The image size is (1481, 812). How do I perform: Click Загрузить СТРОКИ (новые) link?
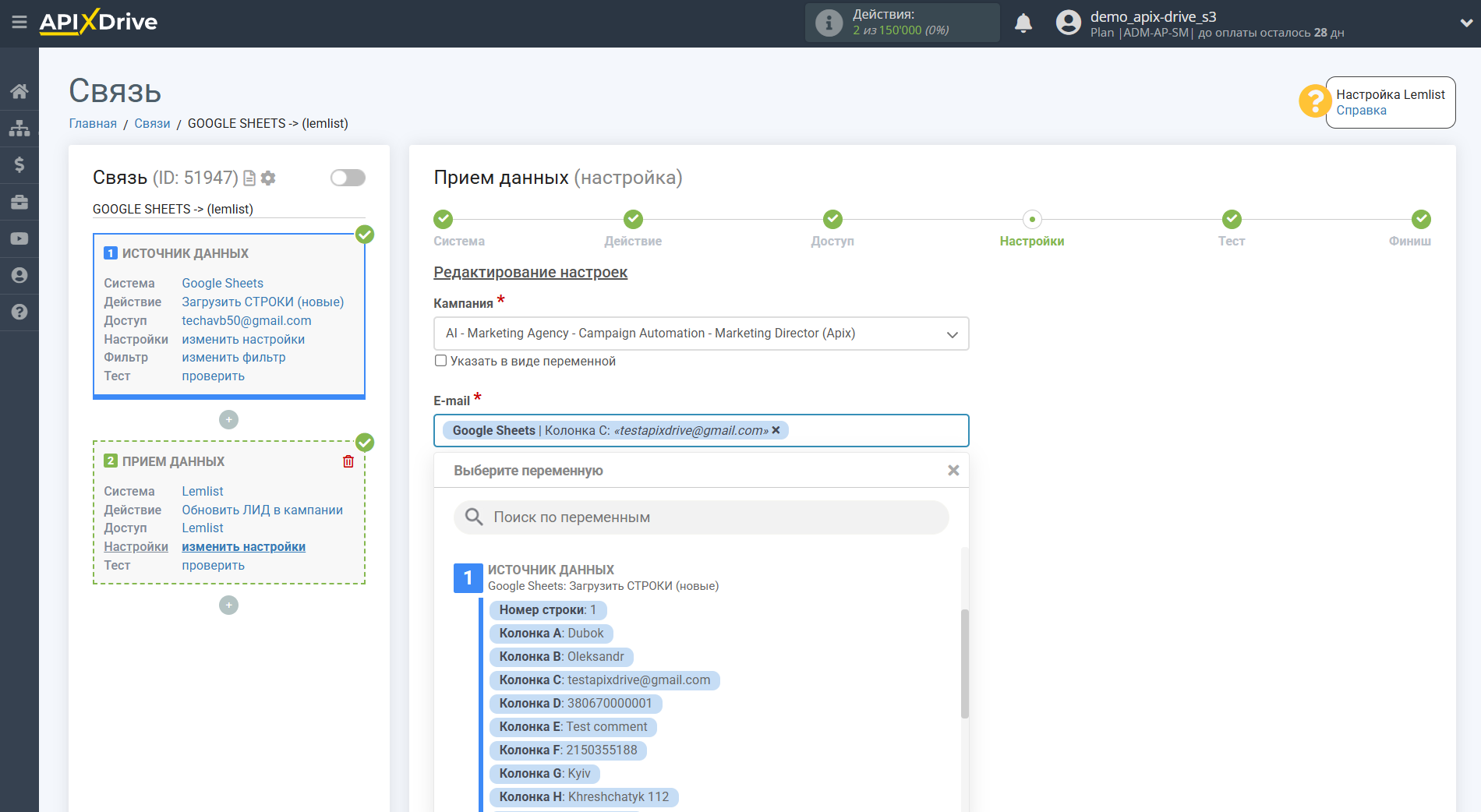click(x=263, y=302)
